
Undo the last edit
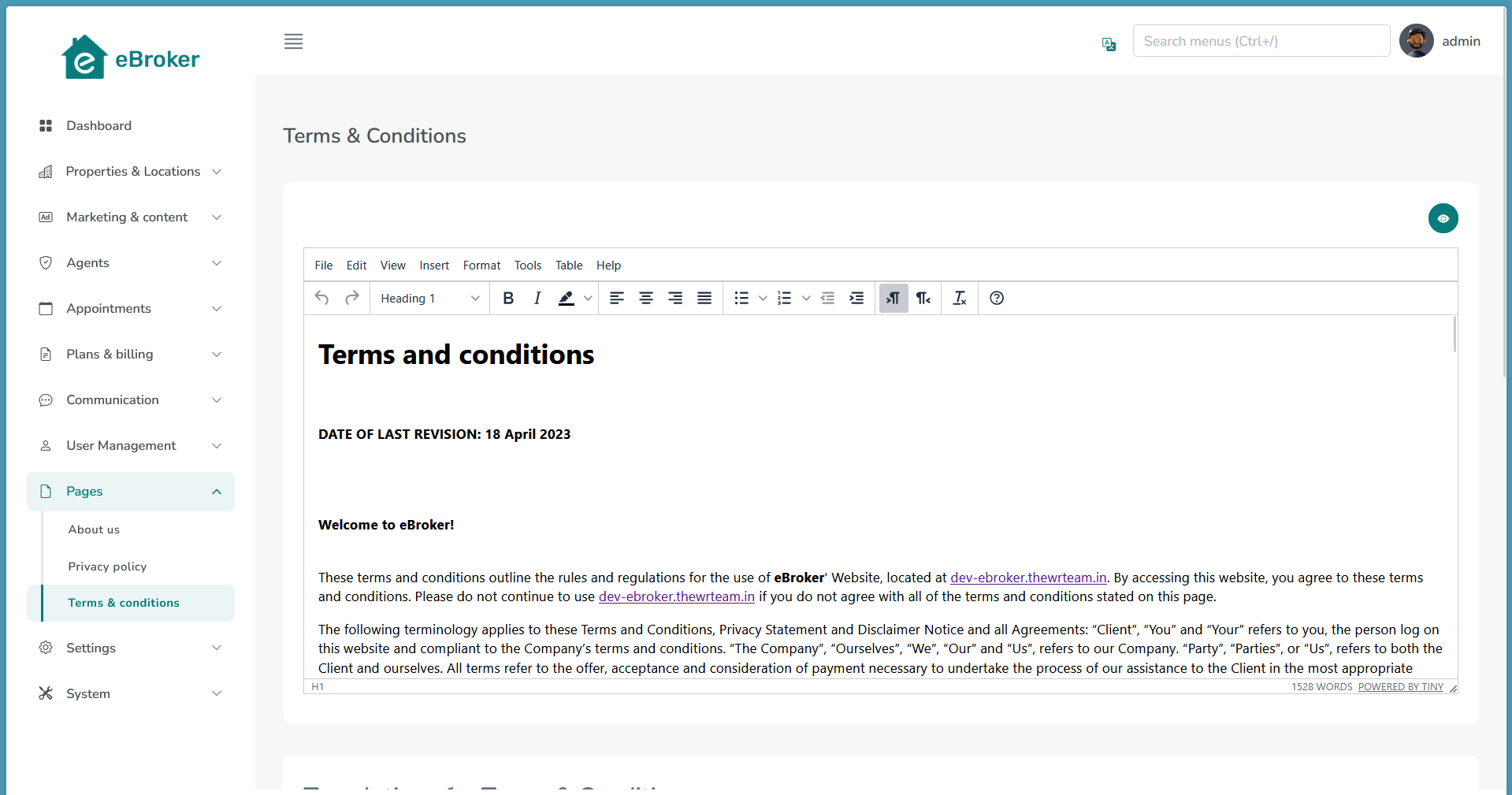pos(321,298)
